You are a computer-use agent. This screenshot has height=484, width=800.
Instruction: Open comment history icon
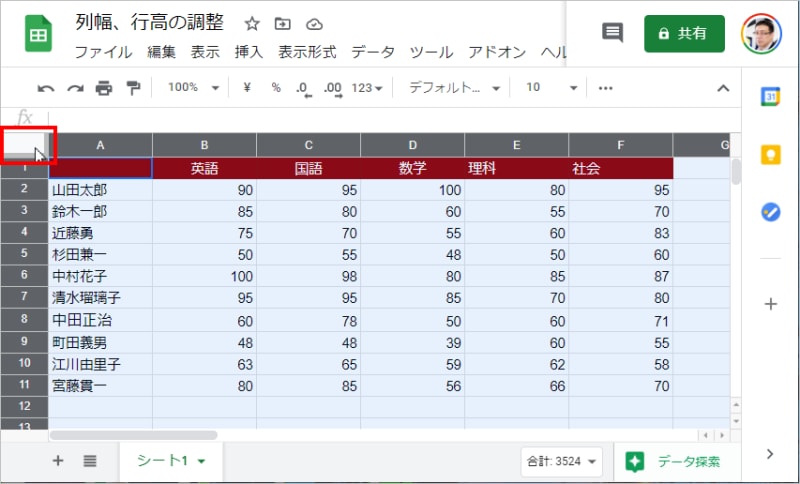[613, 33]
